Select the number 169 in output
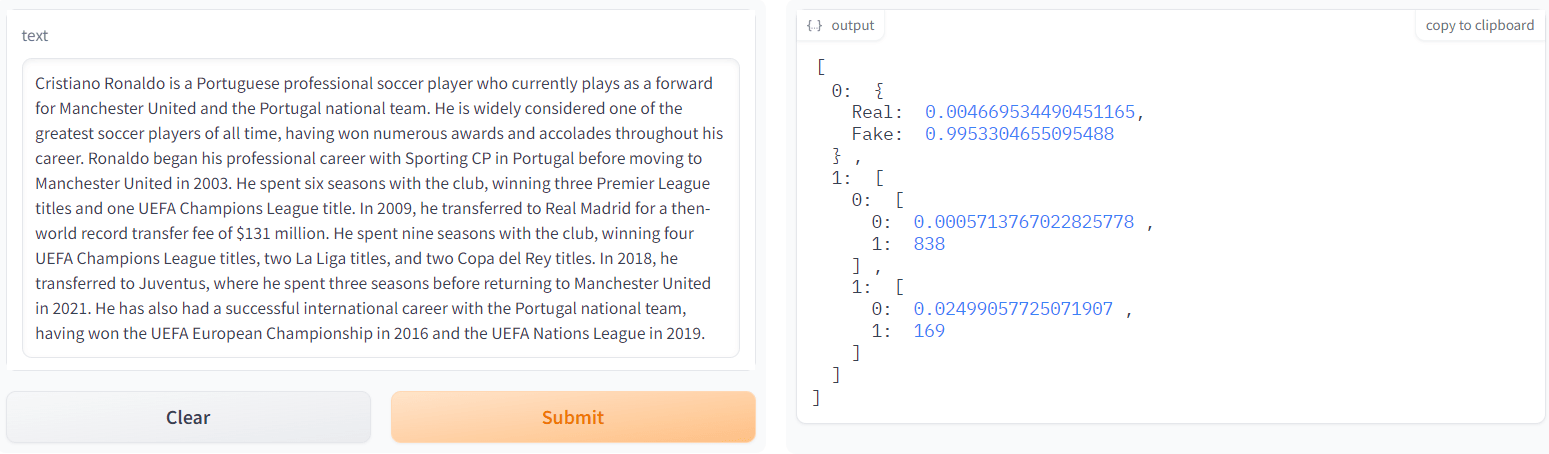 929,331
